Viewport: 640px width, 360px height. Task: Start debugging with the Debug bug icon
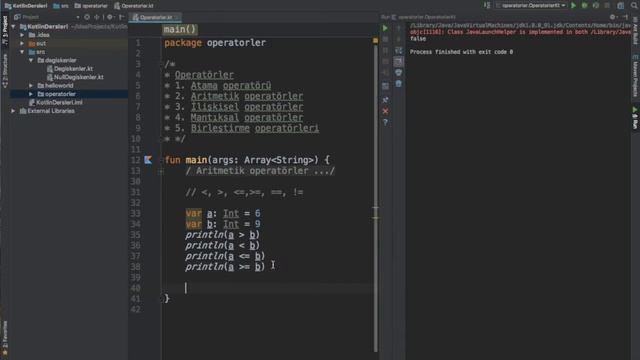click(584, 5)
